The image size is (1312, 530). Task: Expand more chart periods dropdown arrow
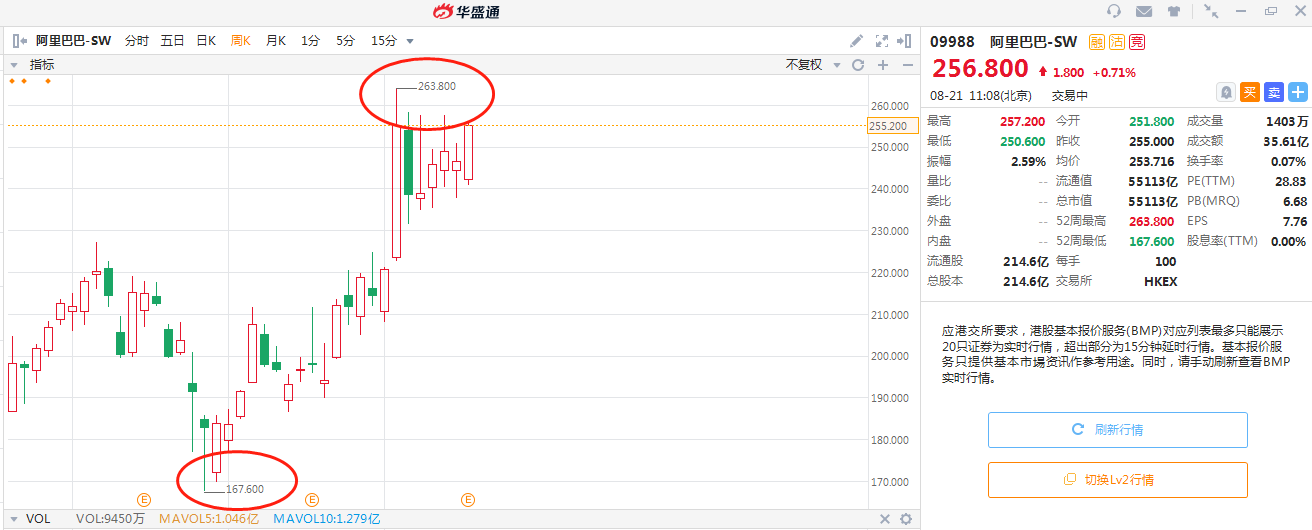click(410, 42)
